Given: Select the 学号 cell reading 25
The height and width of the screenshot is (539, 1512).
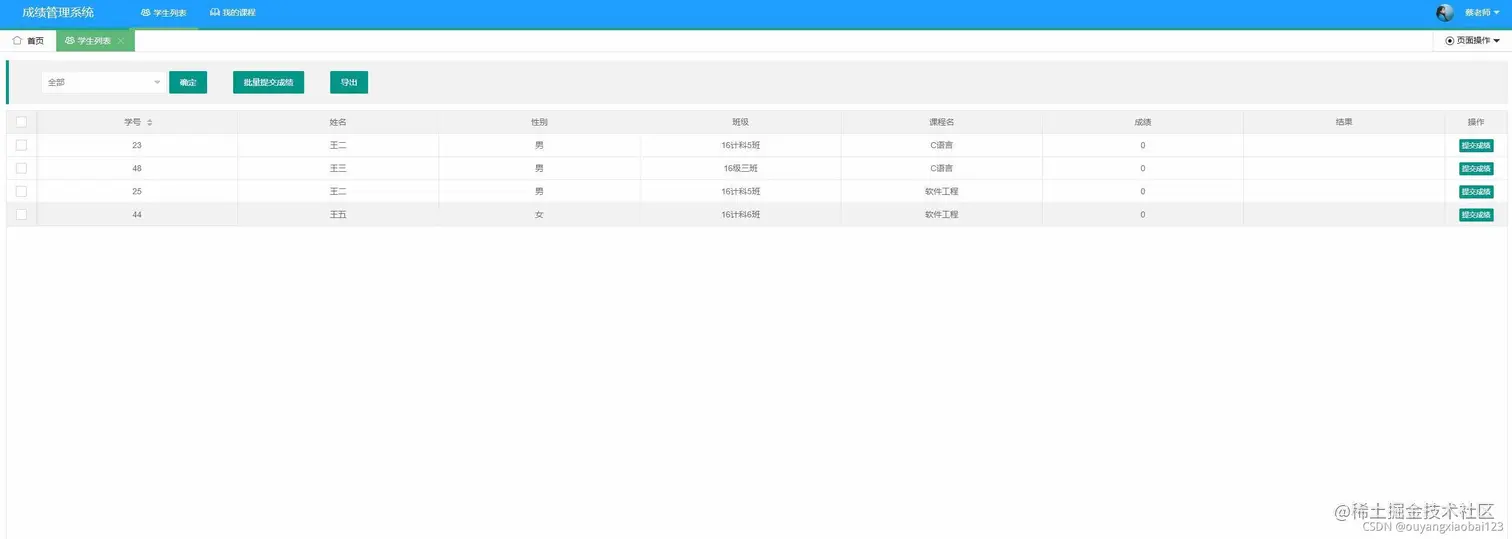Looking at the screenshot, I should pos(137,191).
